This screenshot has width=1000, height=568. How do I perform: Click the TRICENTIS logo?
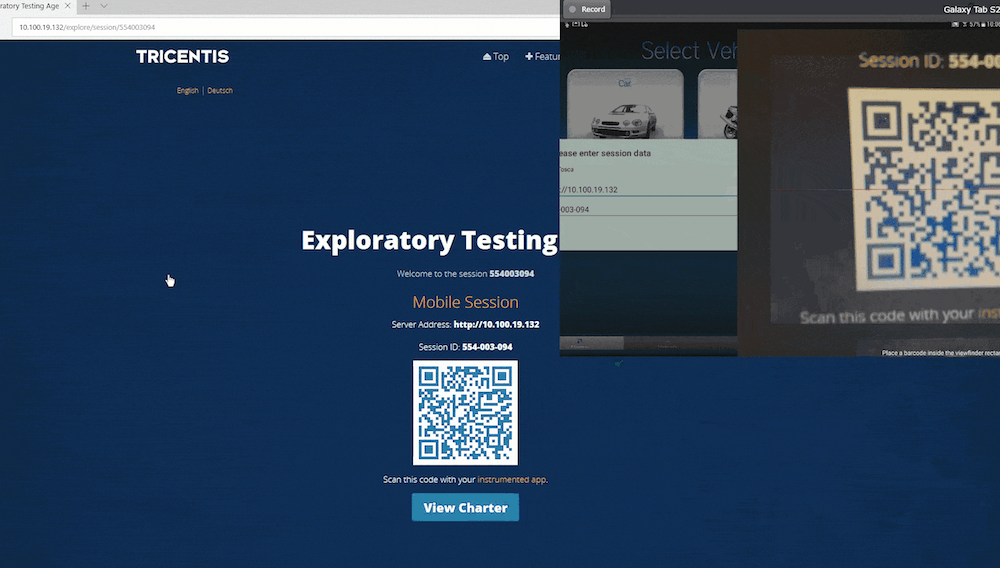[x=182, y=57]
